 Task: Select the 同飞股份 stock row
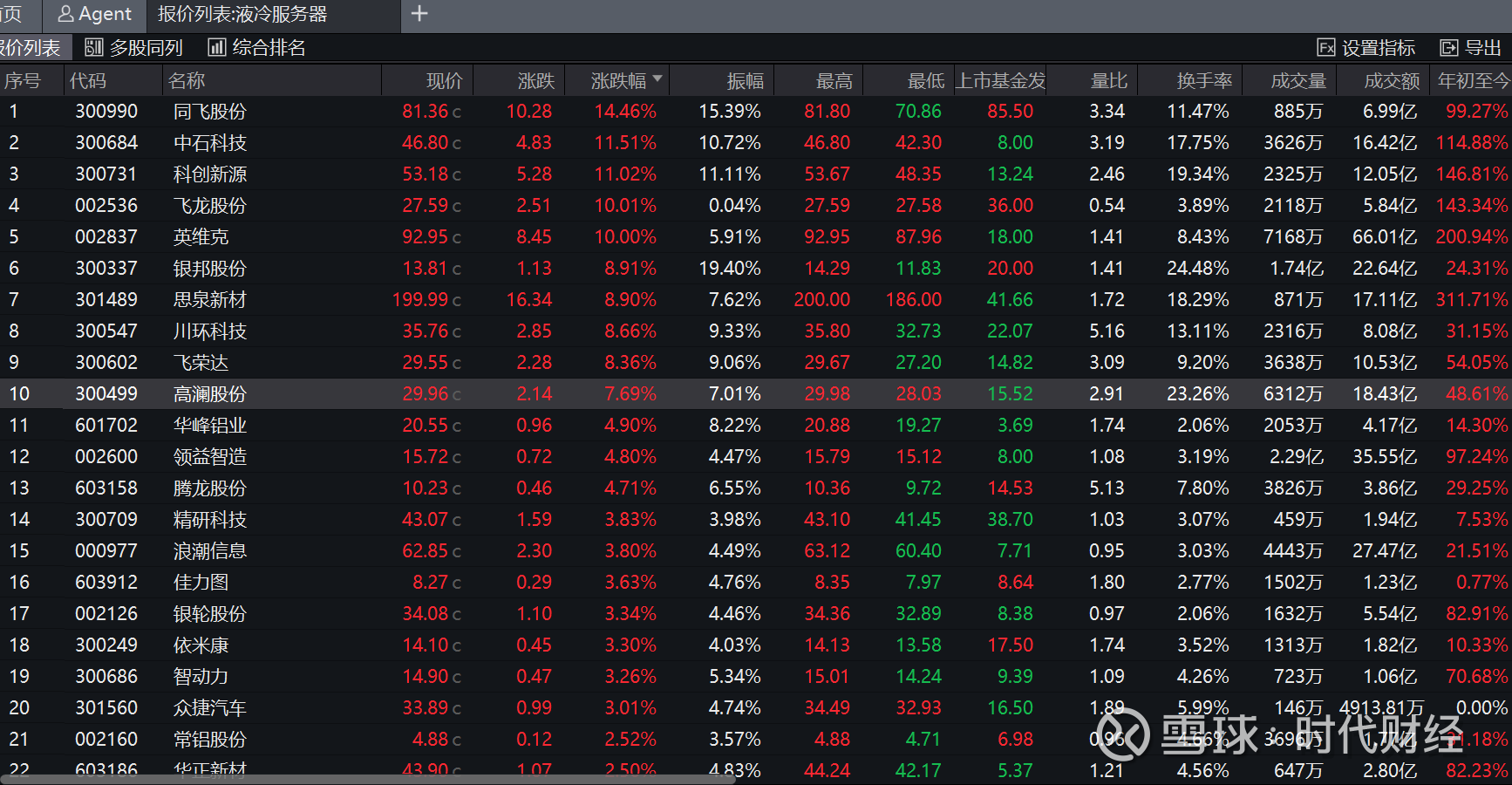pos(209,112)
